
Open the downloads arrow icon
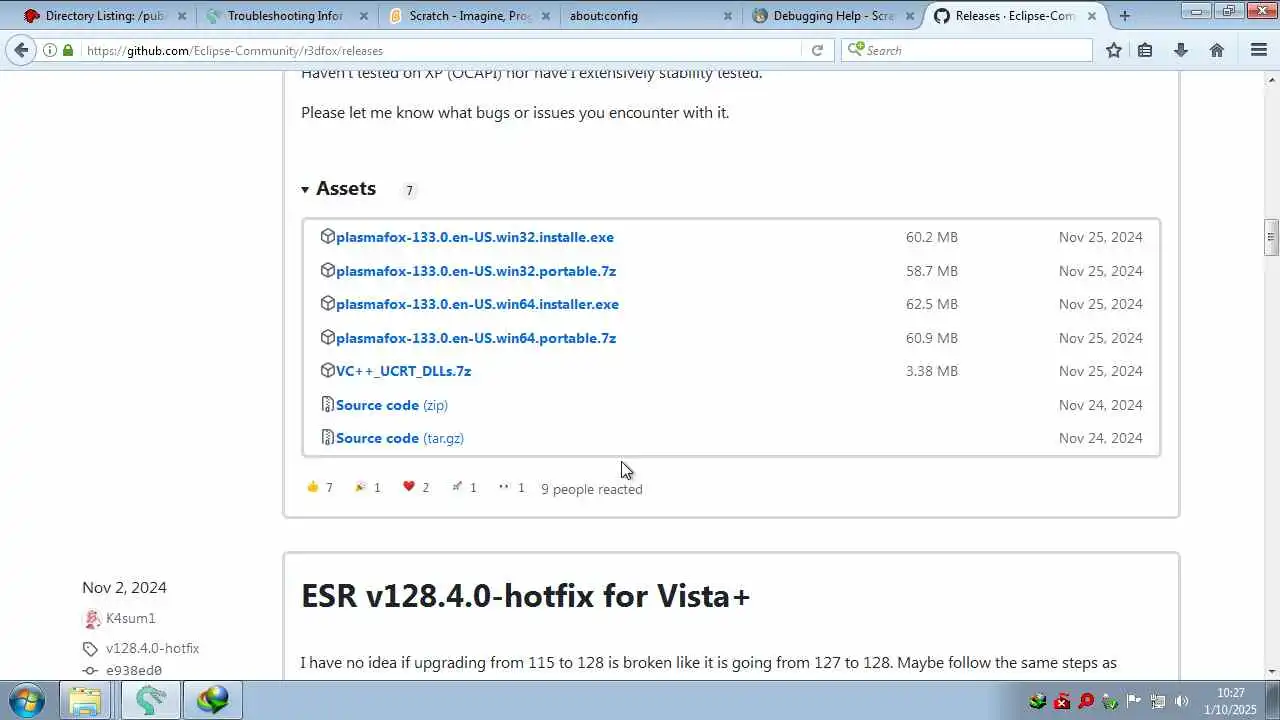1181,50
